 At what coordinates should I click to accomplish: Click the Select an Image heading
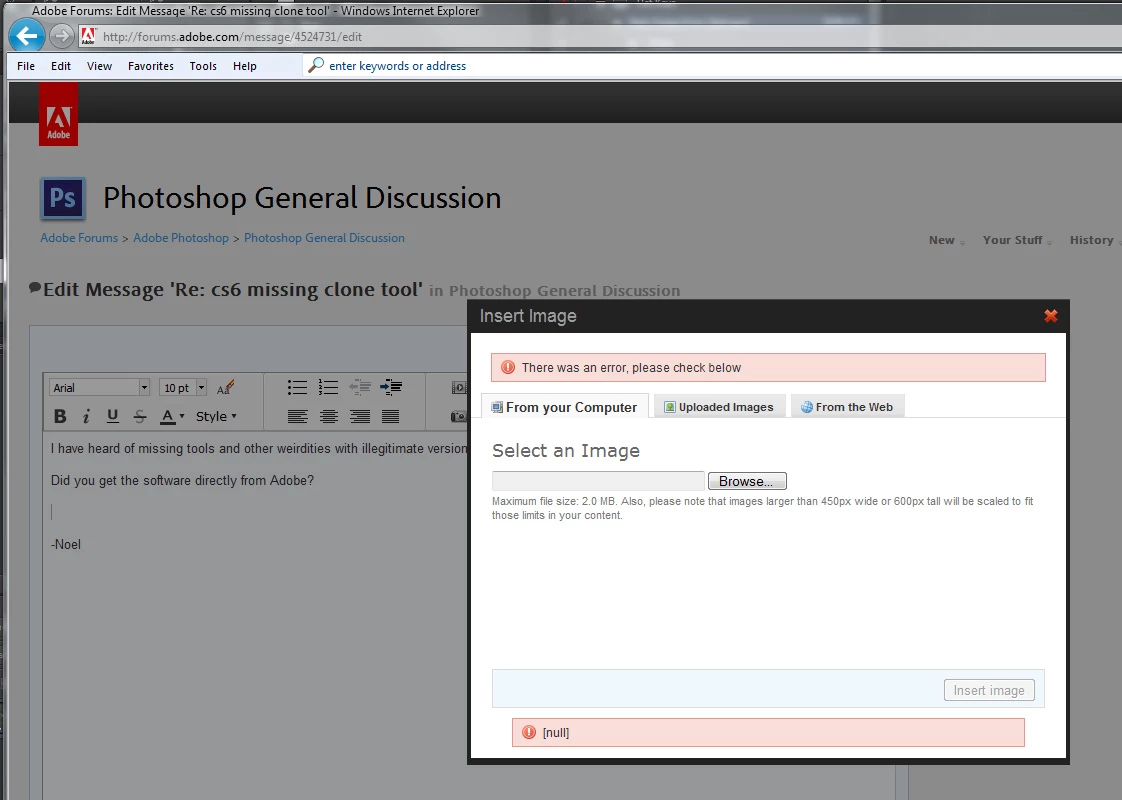coord(566,450)
